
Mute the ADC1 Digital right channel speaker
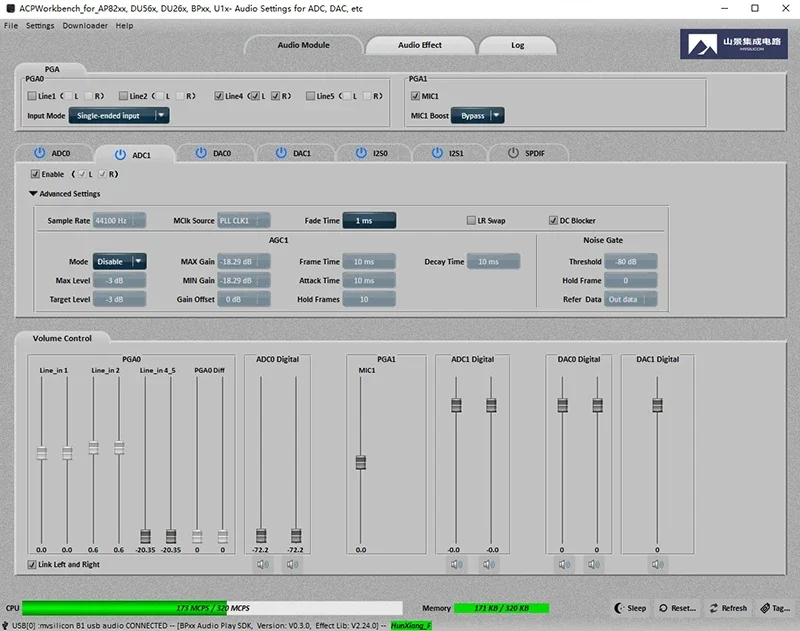pos(491,565)
